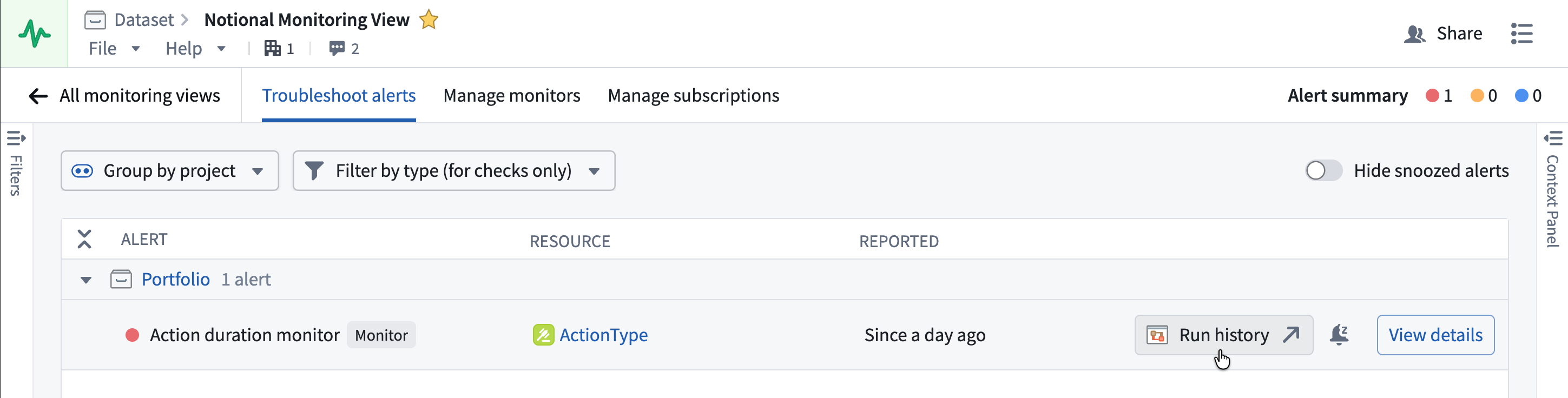
Task: Open the Filter by type dropdown
Action: point(453,170)
